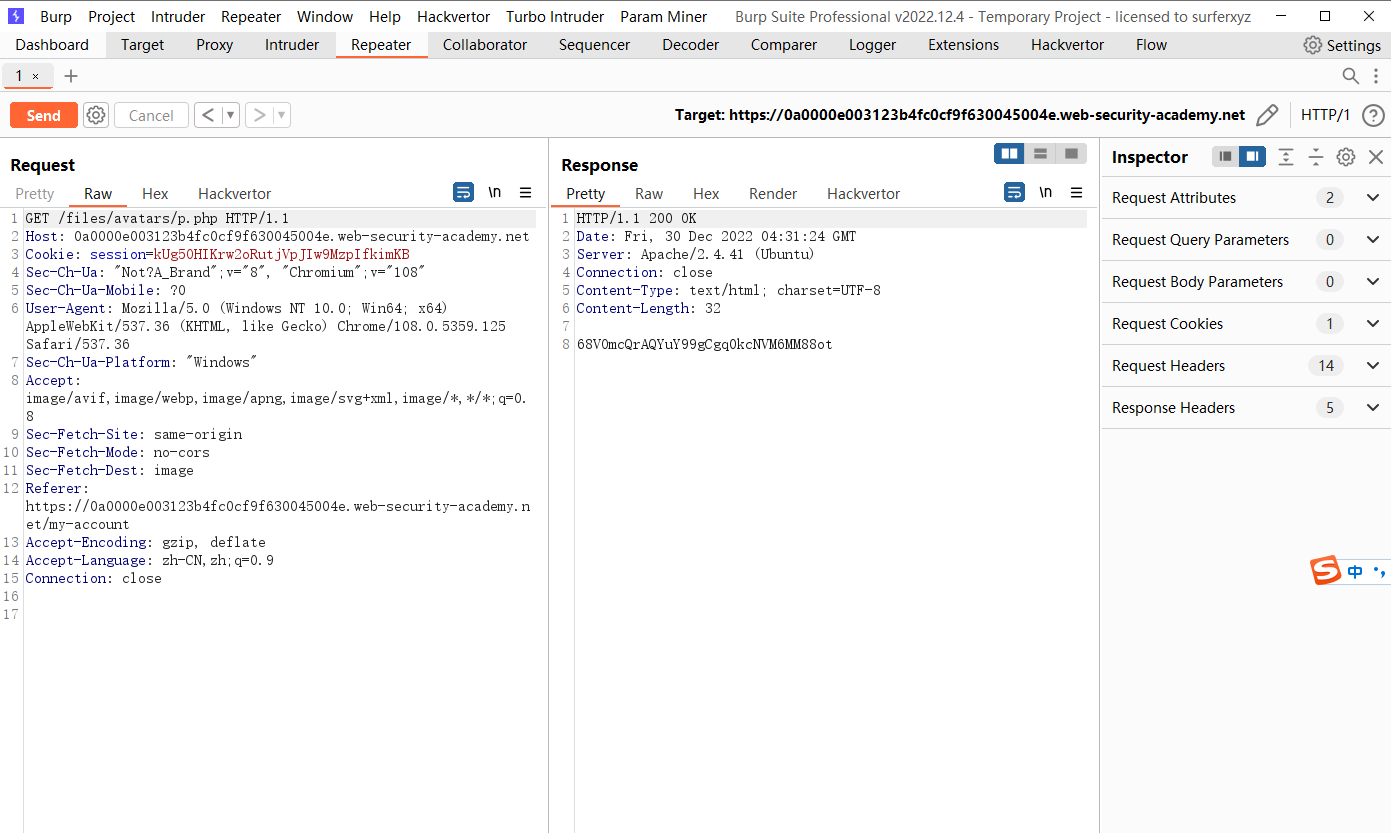This screenshot has width=1391, height=833.
Task: Click HTTP/1.1 200 OK status line
Action: [x=636, y=218]
